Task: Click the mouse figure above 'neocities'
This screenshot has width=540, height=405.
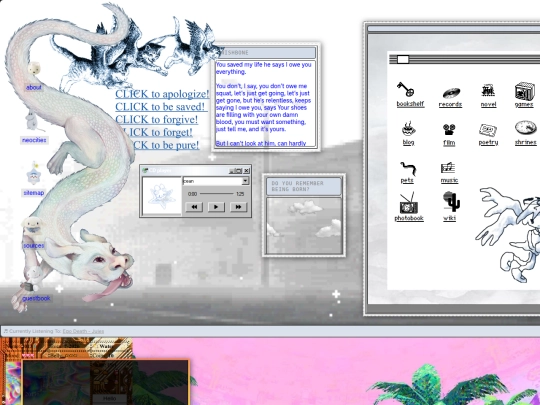Action: (33, 121)
